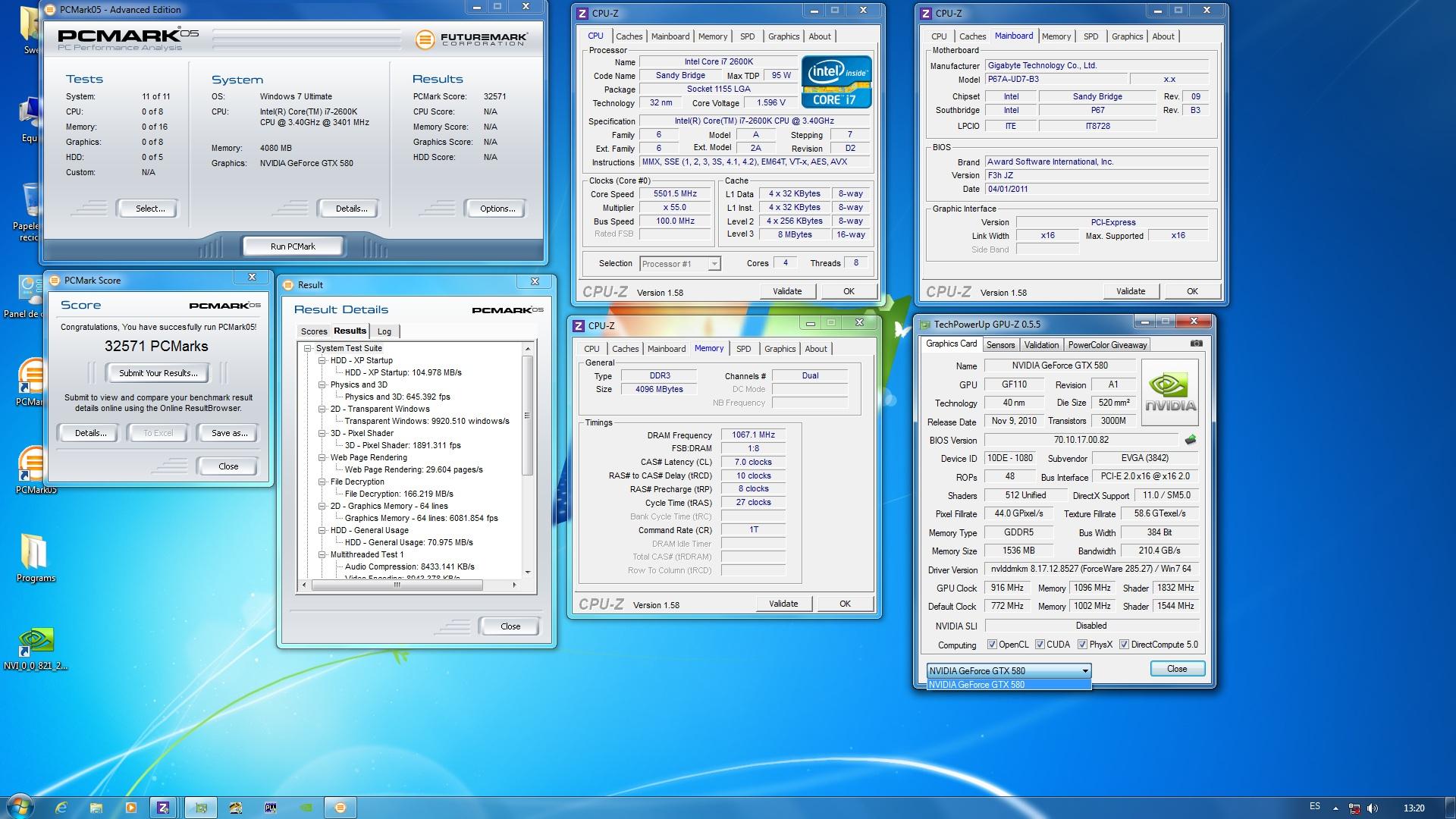Collapse the Multithreaded Test 1 node

322,554
